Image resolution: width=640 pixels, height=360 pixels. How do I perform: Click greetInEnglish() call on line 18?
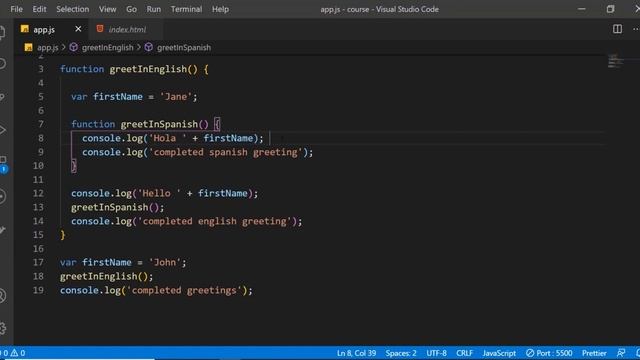106,276
